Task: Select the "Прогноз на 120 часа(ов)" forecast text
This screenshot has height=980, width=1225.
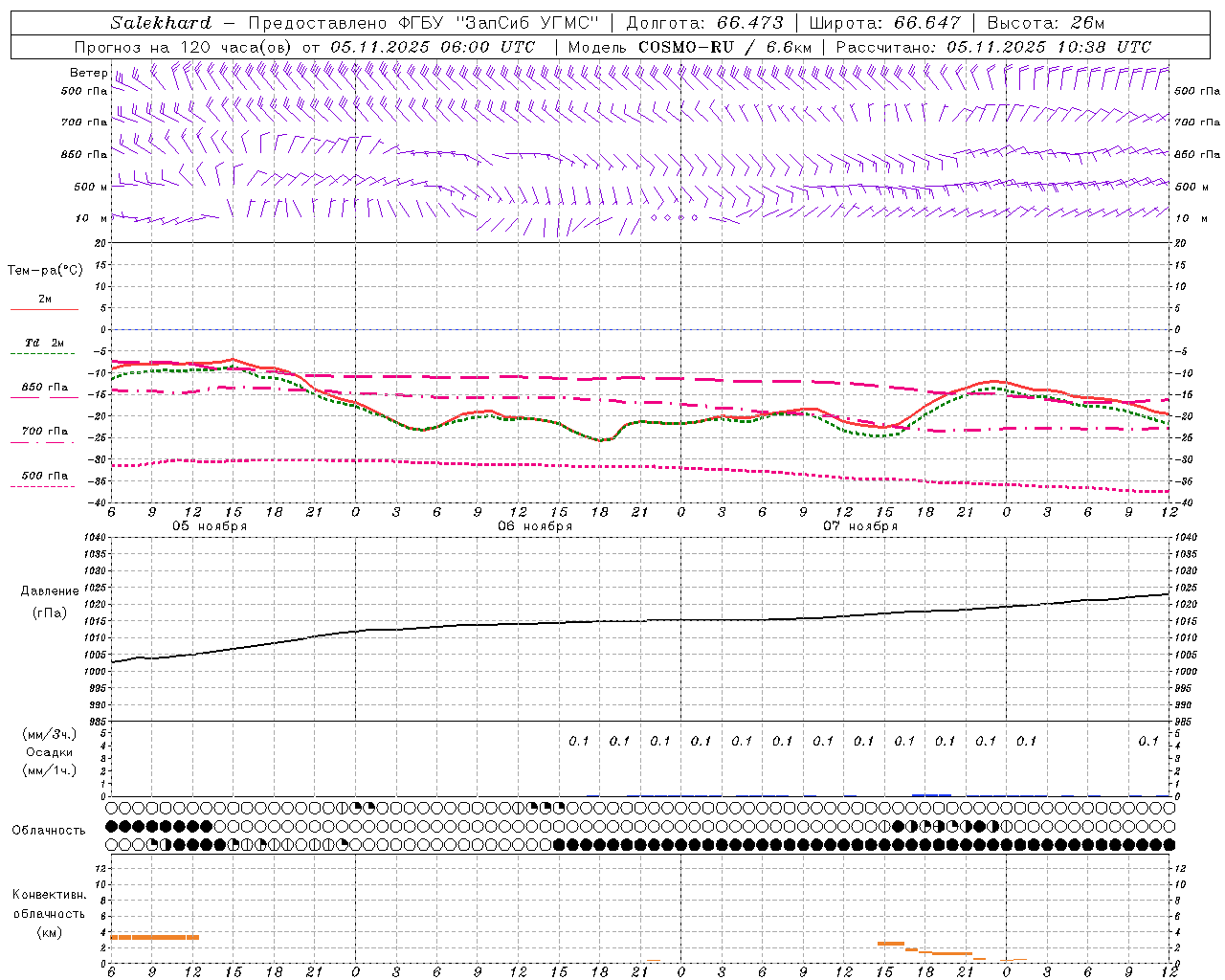Action: point(184,47)
